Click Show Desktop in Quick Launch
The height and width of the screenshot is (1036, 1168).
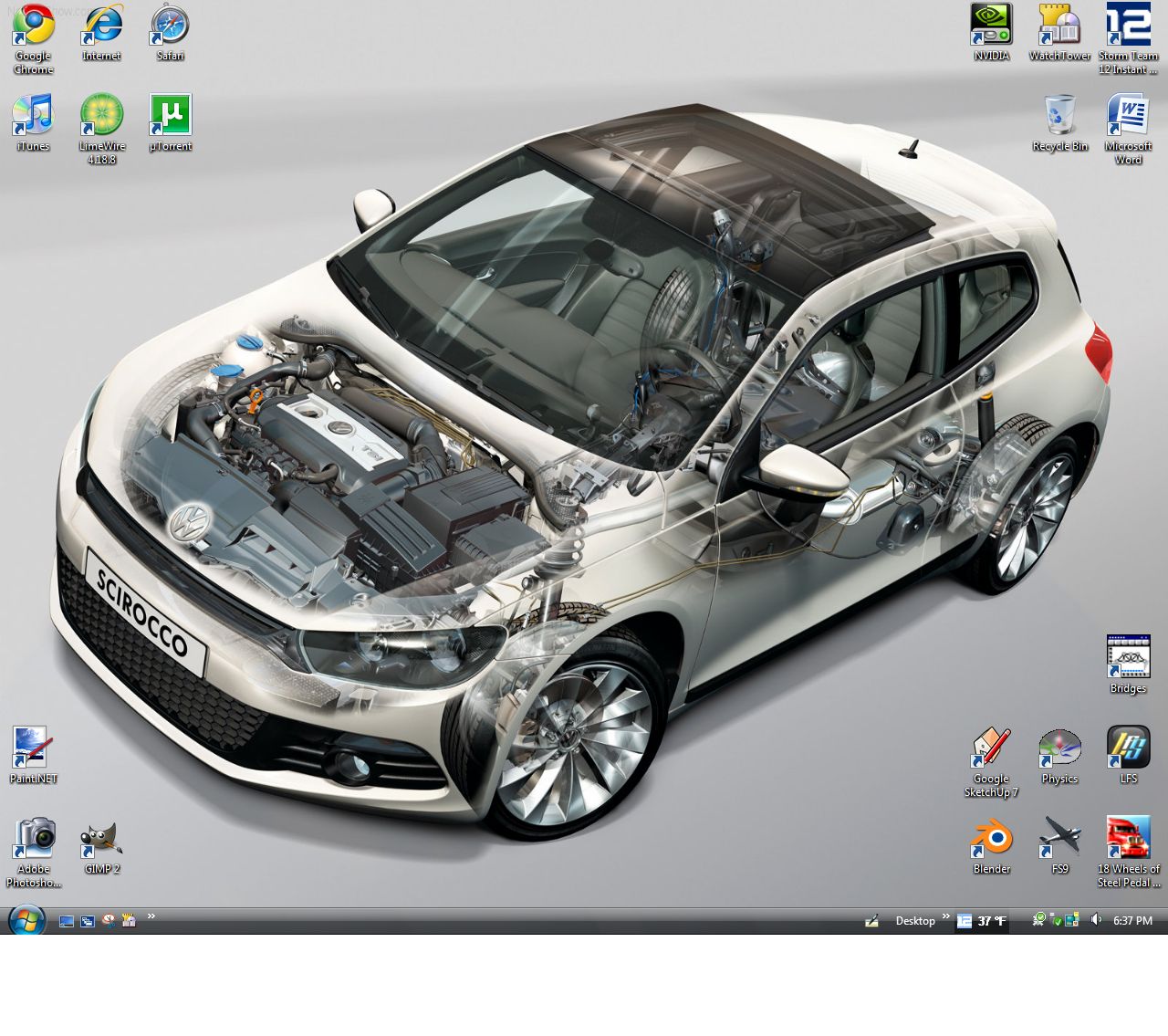coord(67,921)
